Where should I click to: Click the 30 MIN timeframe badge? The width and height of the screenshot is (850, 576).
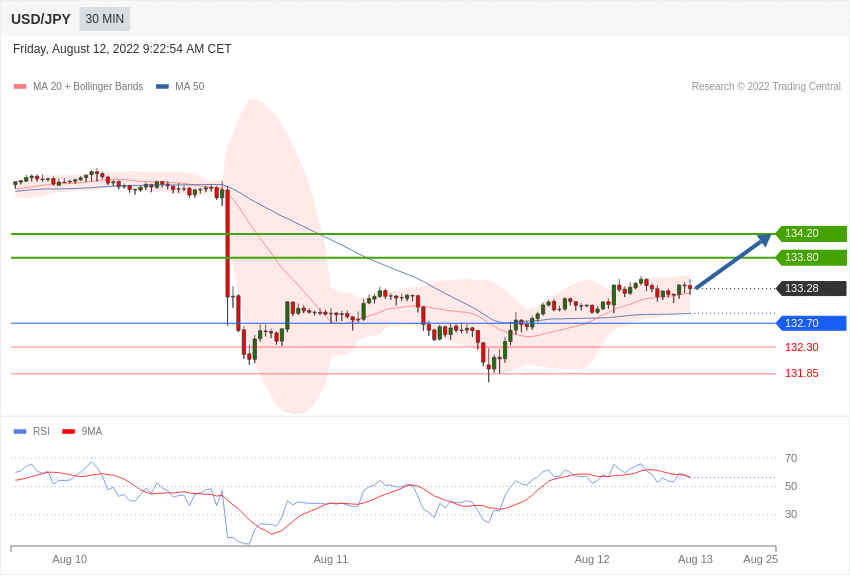click(x=105, y=19)
